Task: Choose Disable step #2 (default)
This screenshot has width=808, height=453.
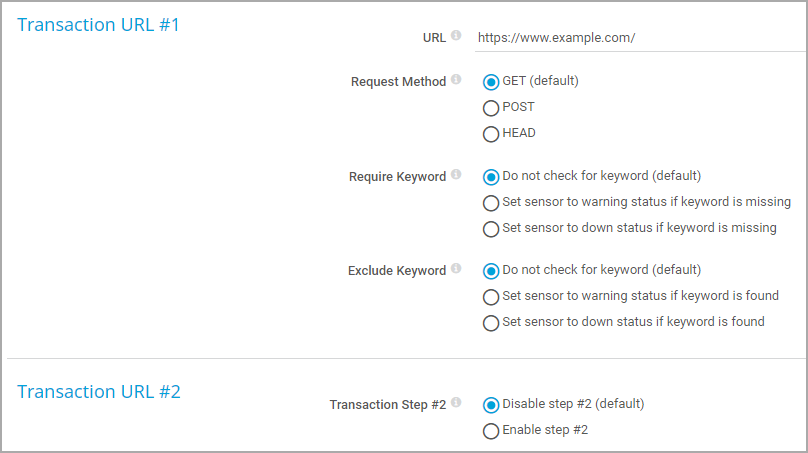Action: point(491,405)
